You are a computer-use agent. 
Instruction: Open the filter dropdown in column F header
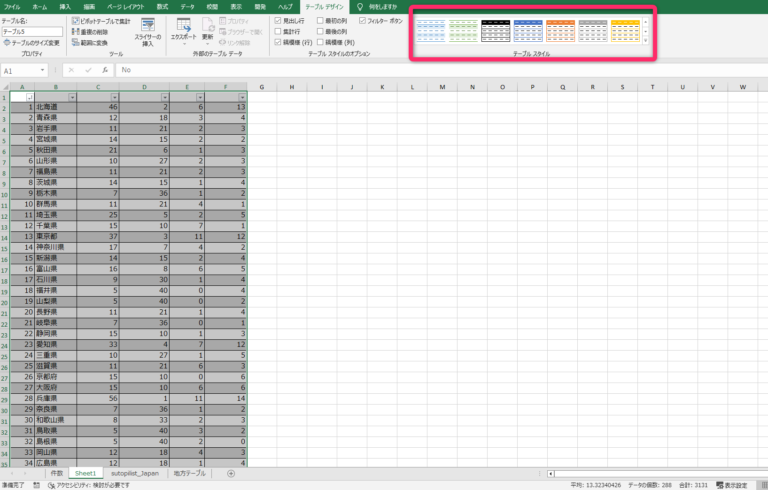pos(243,97)
